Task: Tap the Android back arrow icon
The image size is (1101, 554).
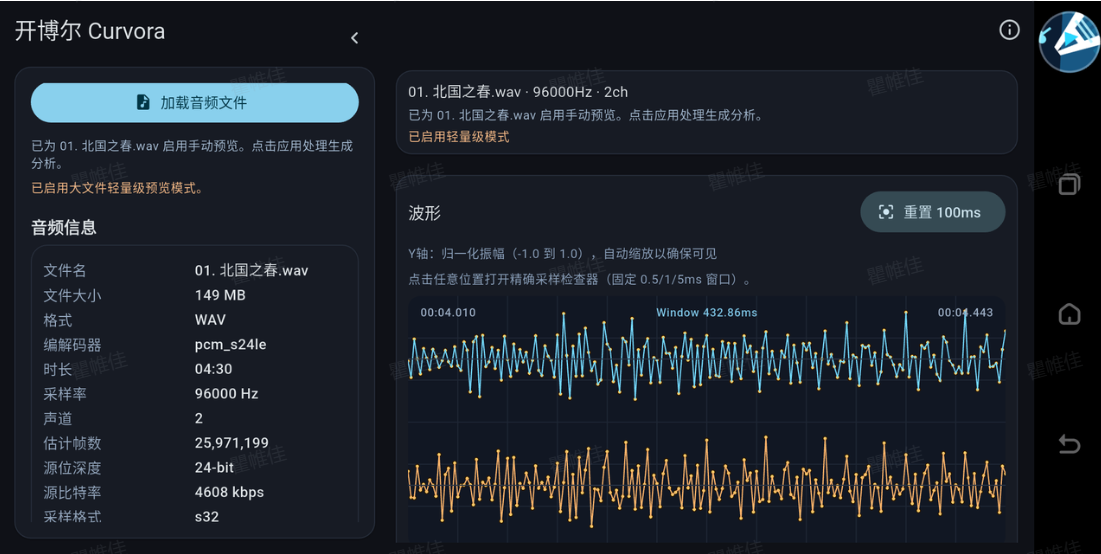Action: pyautogui.click(x=1069, y=444)
